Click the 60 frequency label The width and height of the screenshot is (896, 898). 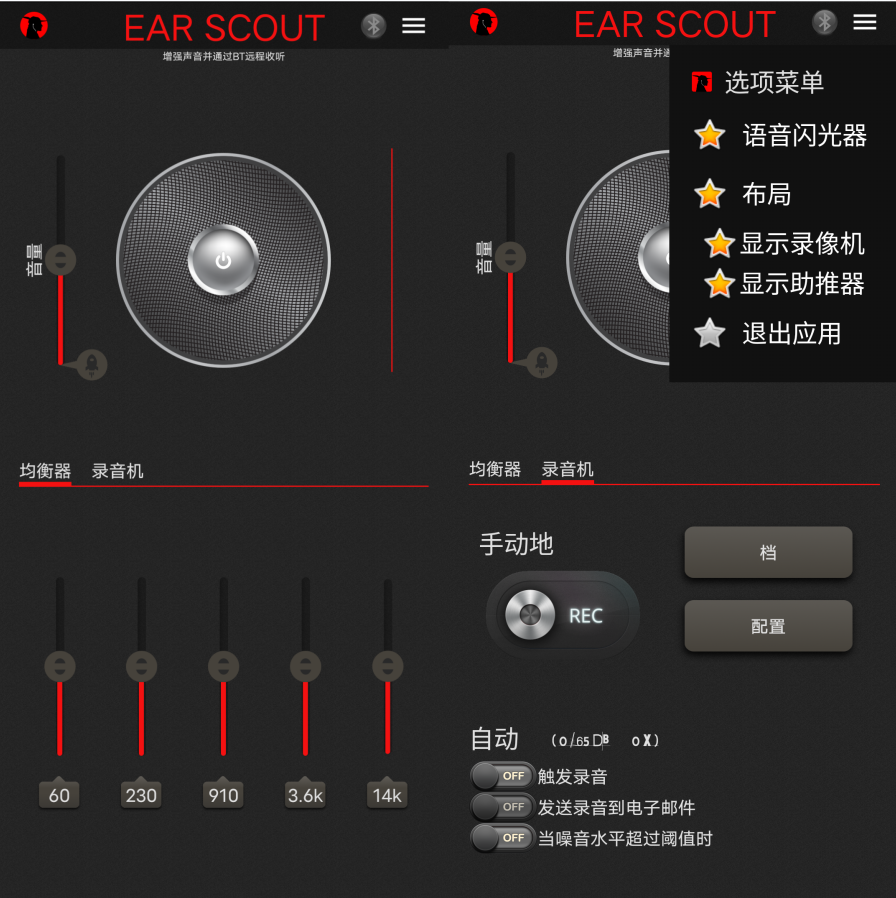[59, 794]
